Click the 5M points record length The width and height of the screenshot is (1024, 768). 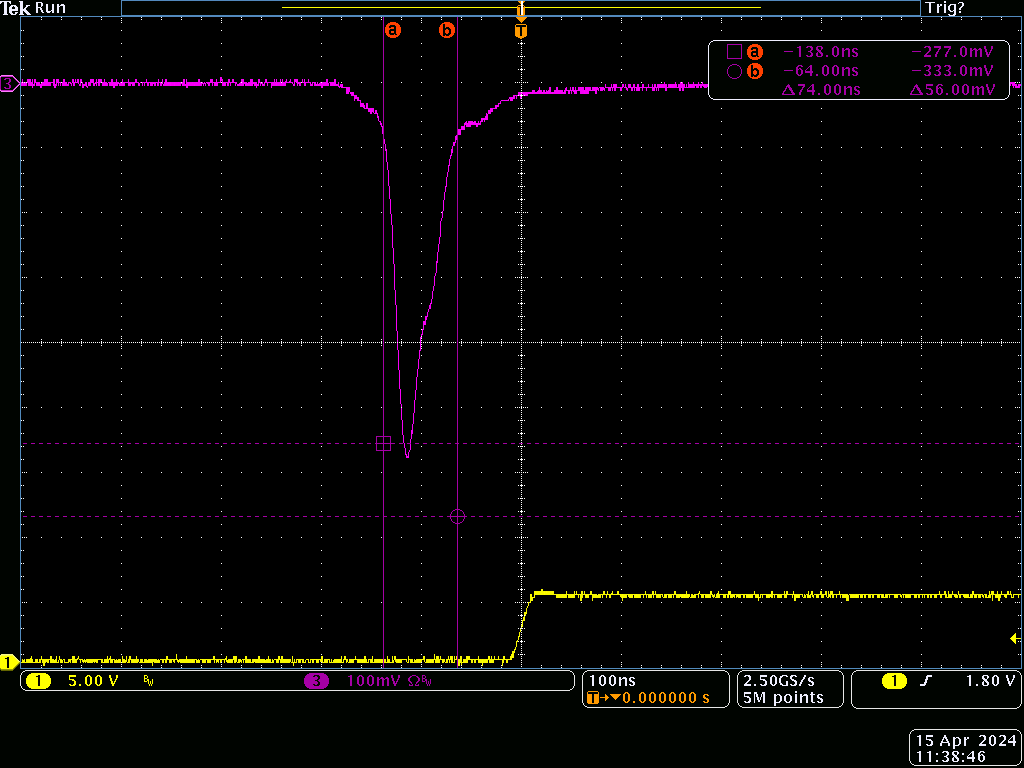pyautogui.click(x=783, y=698)
